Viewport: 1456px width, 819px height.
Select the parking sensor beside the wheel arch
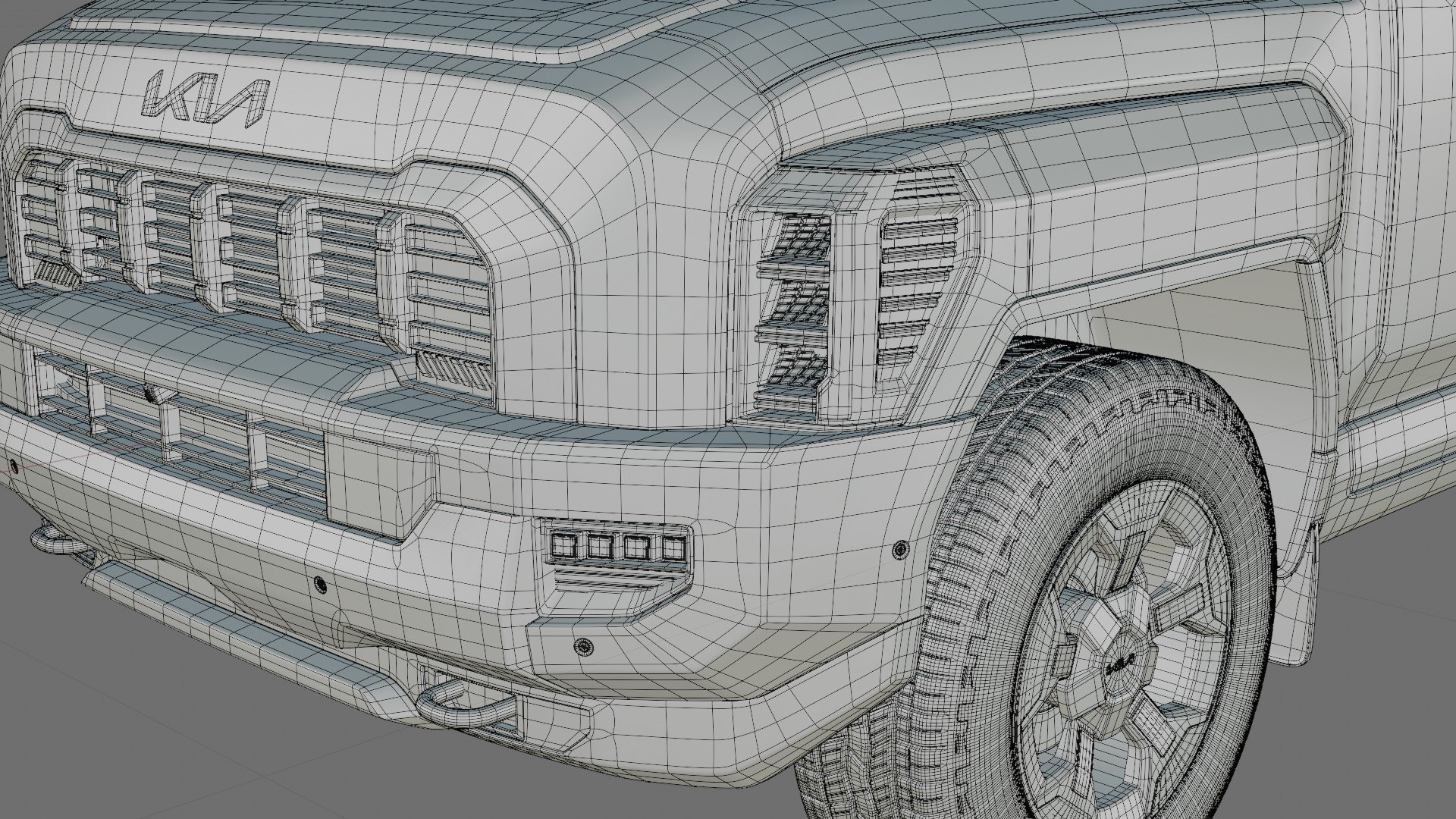[900, 548]
